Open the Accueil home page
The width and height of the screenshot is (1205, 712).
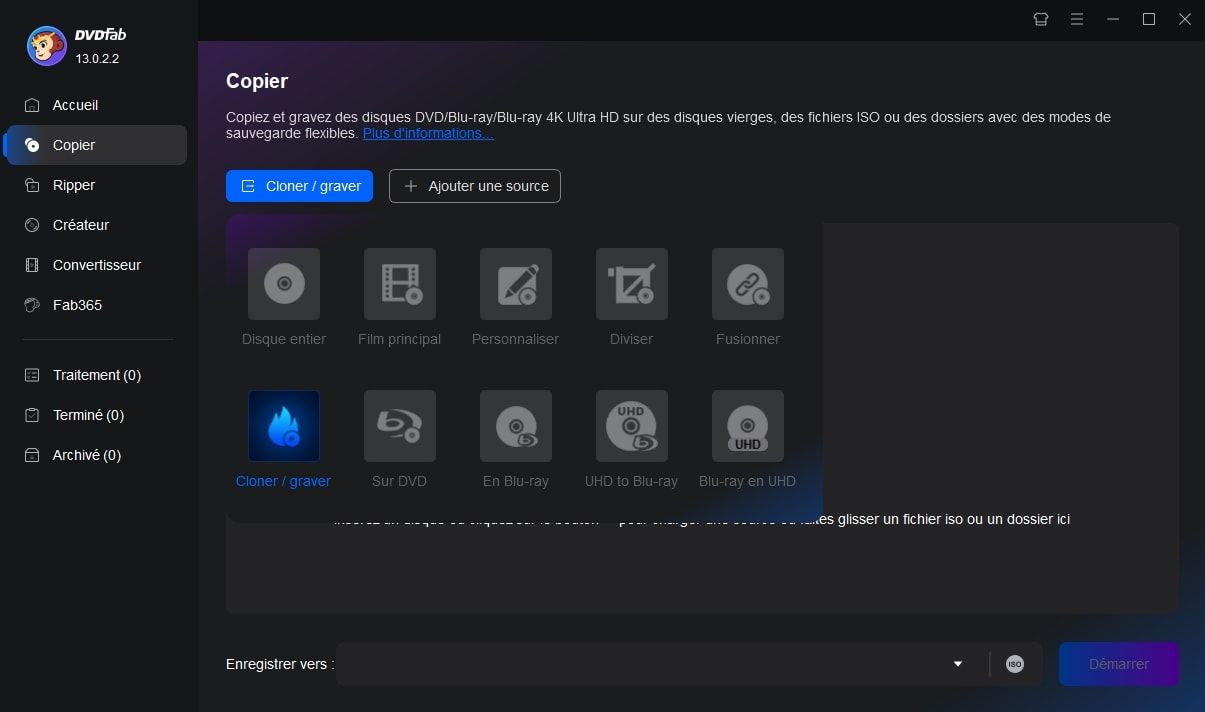tap(96, 105)
